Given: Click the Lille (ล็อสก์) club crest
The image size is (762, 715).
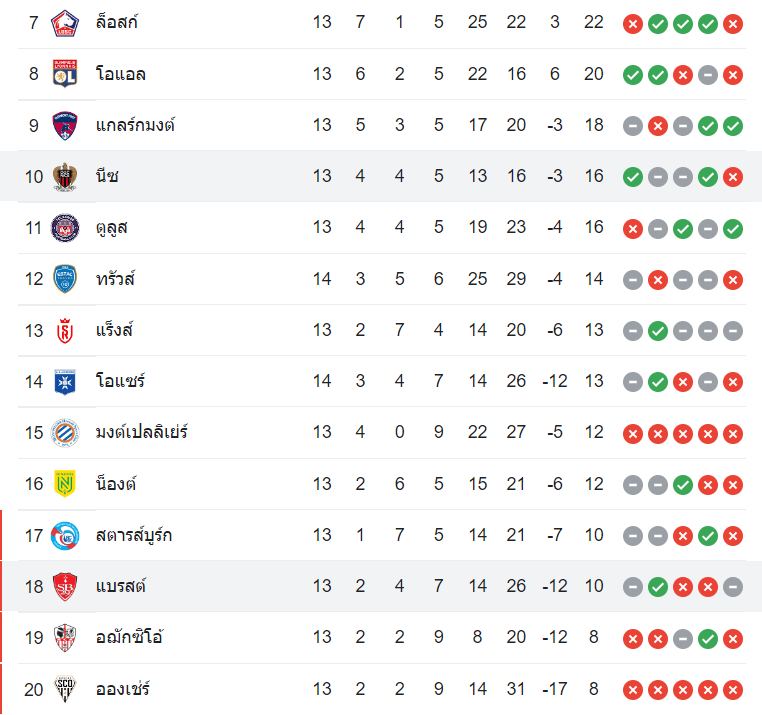Looking at the screenshot, I should pyautogui.click(x=66, y=23).
